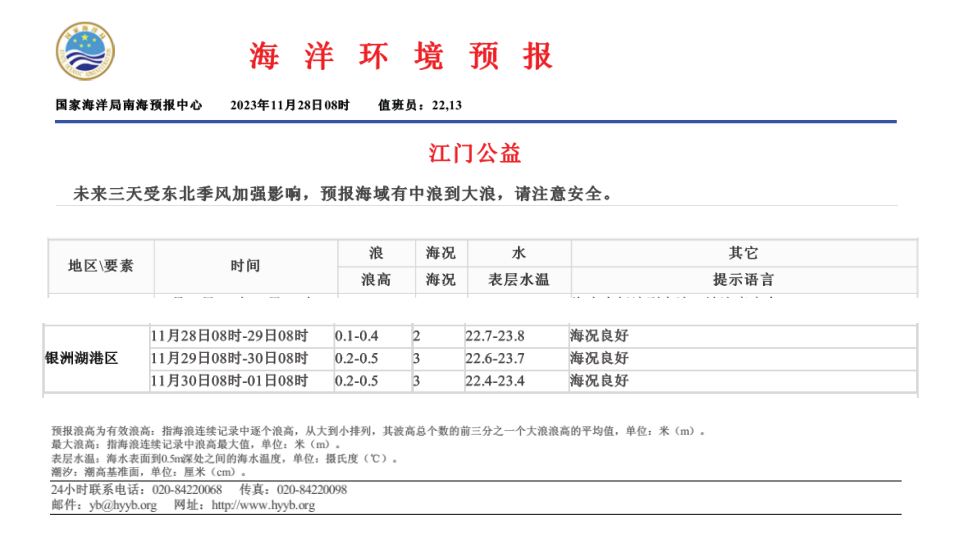Click the 11月30日08时-01日08时 time cell
This screenshot has width=958, height=545.
(x=229, y=381)
